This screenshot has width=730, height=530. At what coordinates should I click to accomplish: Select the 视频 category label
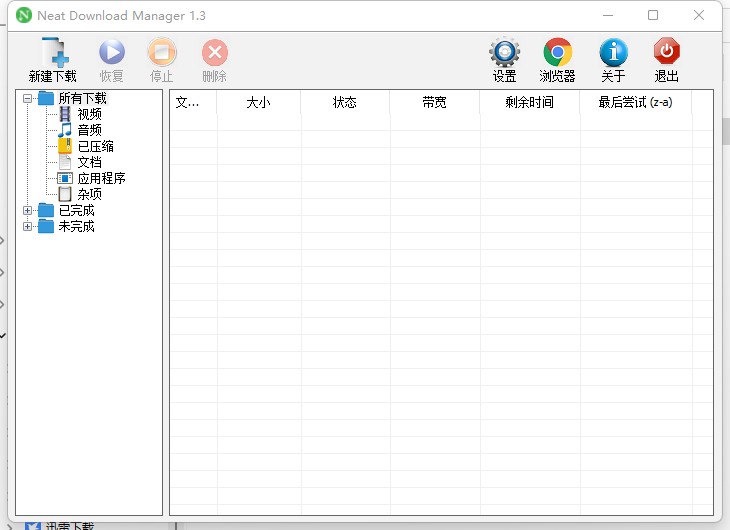coord(89,114)
